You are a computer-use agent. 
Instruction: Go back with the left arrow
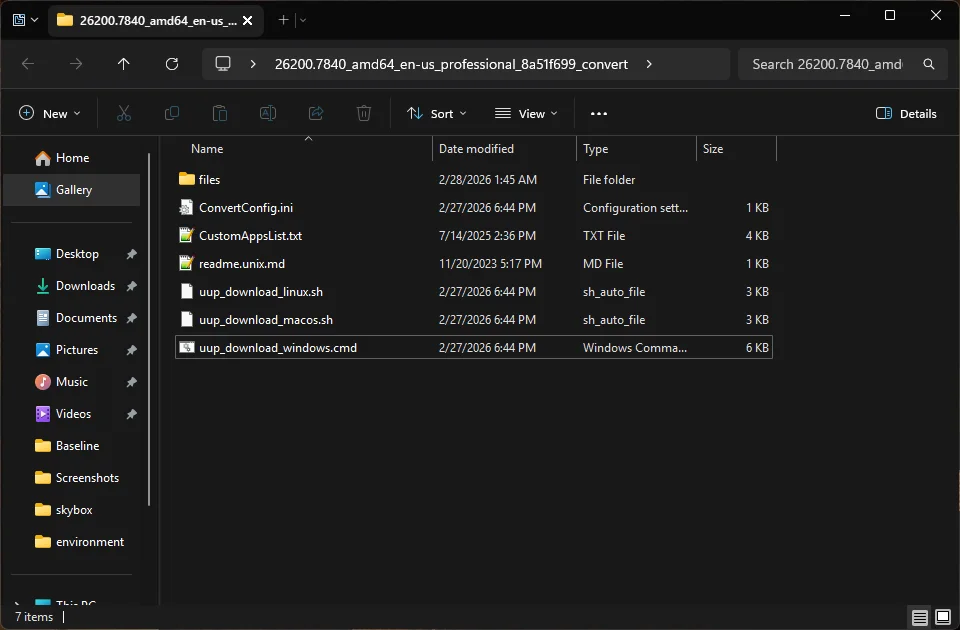point(28,64)
